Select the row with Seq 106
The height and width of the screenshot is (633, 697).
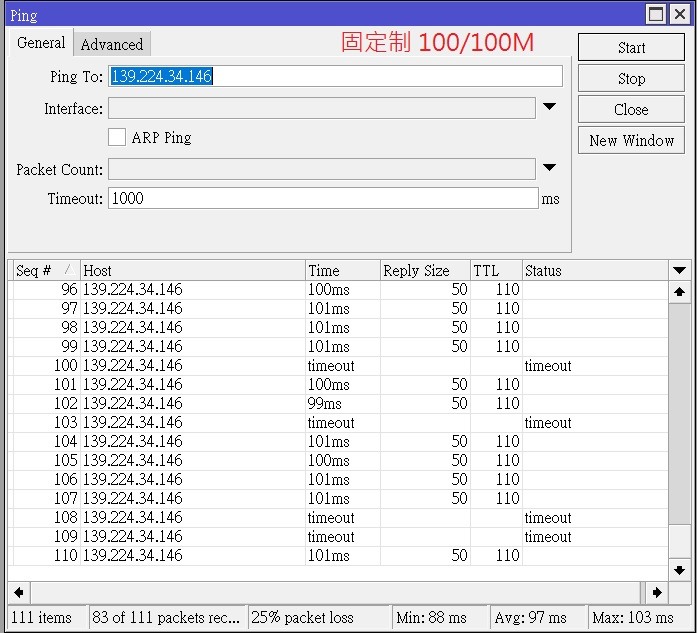(340, 480)
